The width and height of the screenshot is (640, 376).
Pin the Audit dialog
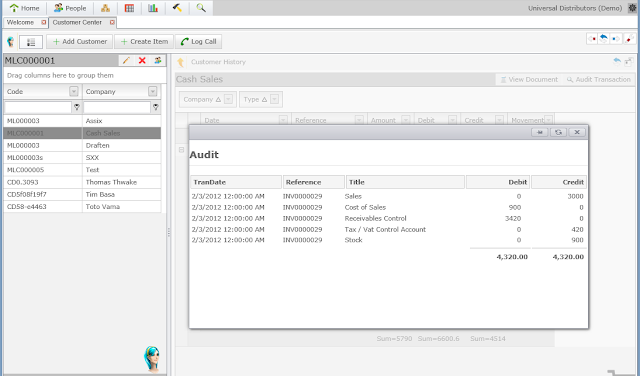(540, 132)
